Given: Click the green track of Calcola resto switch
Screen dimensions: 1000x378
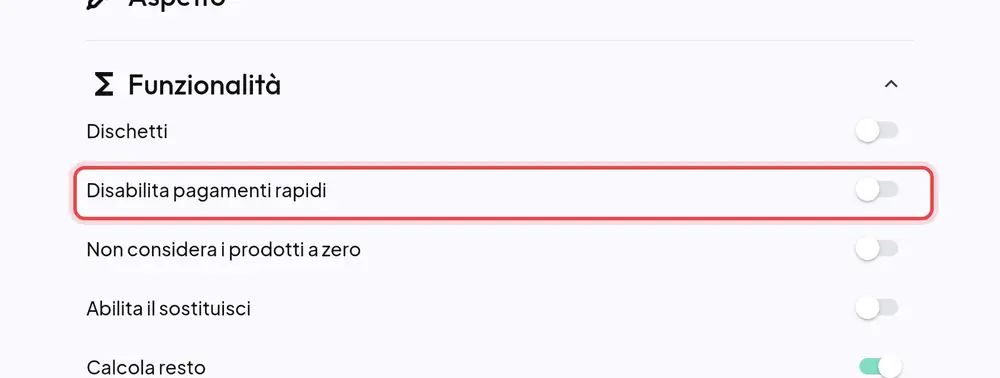Looking at the screenshot, I should [869, 367].
